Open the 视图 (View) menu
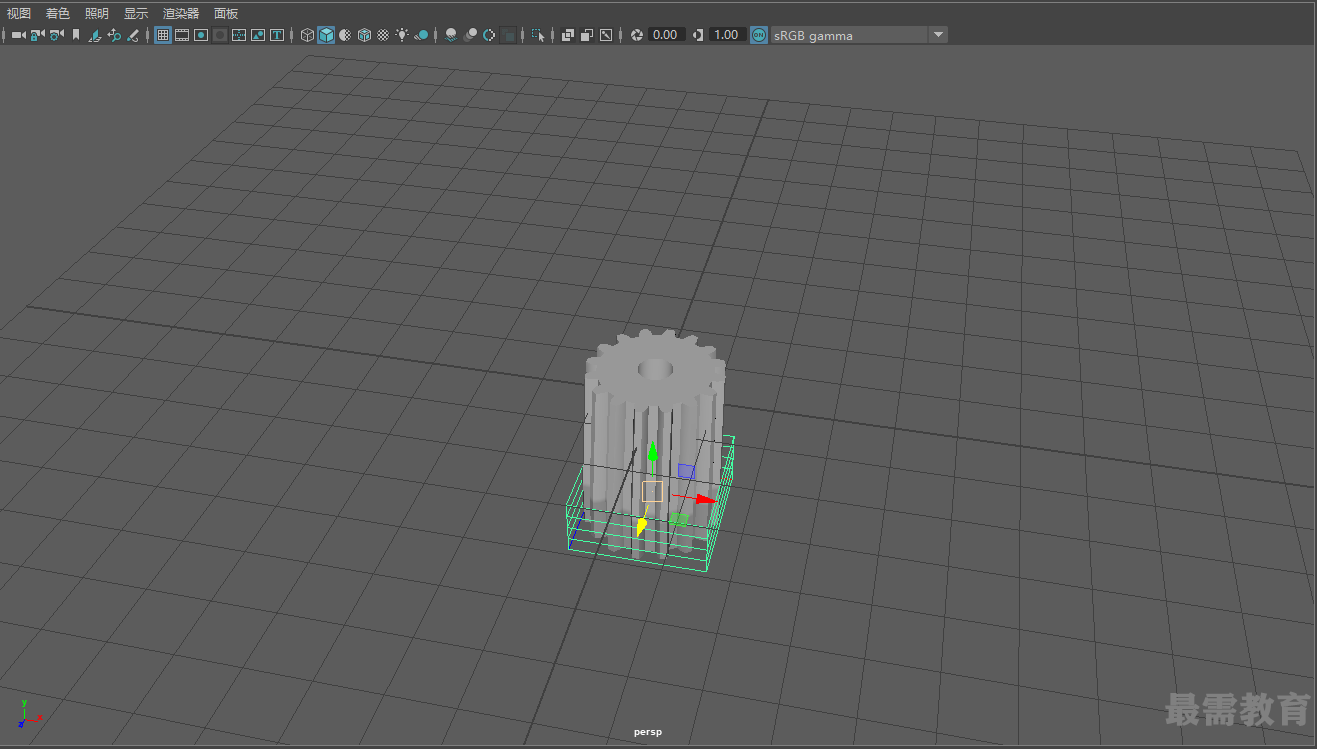Image resolution: width=1317 pixels, height=749 pixels. [19, 14]
